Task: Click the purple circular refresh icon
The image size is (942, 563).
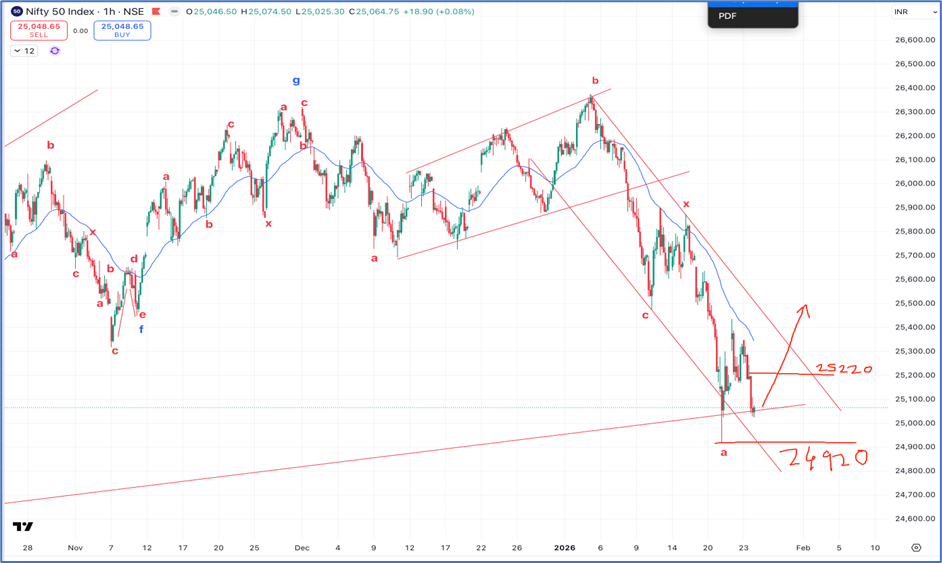Action: (55, 51)
